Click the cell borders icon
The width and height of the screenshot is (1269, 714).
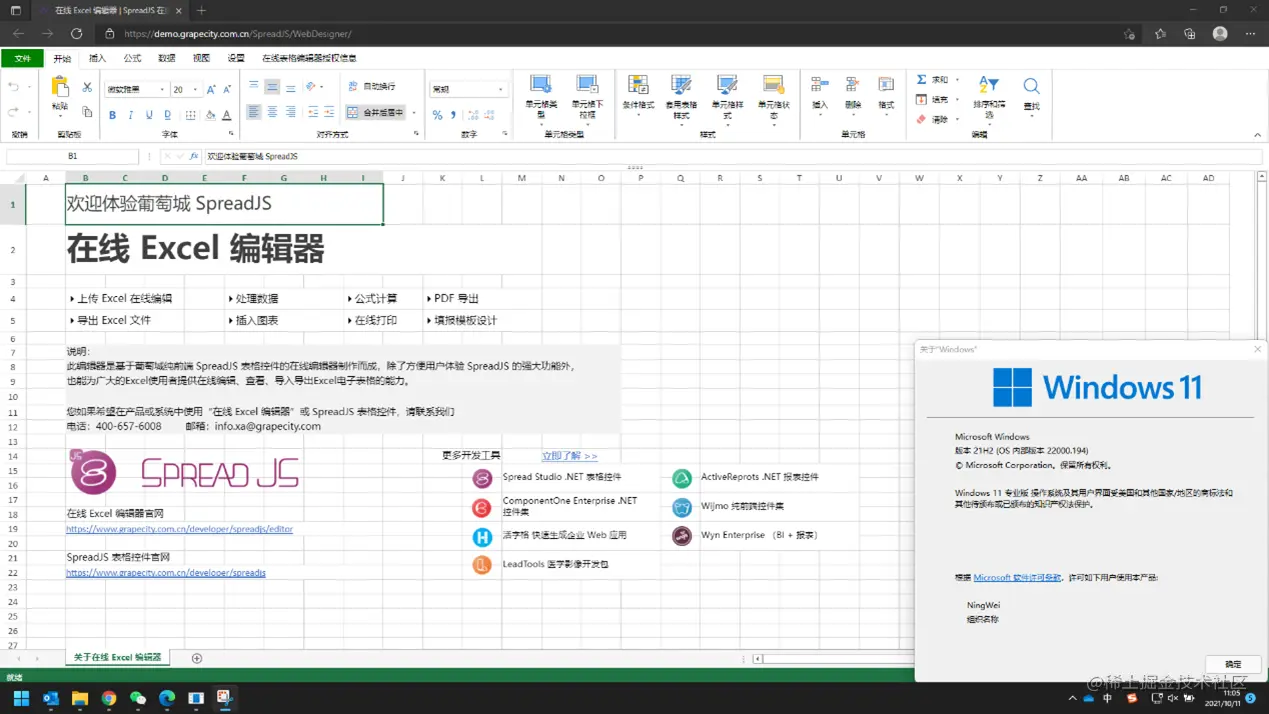pos(190,115)
